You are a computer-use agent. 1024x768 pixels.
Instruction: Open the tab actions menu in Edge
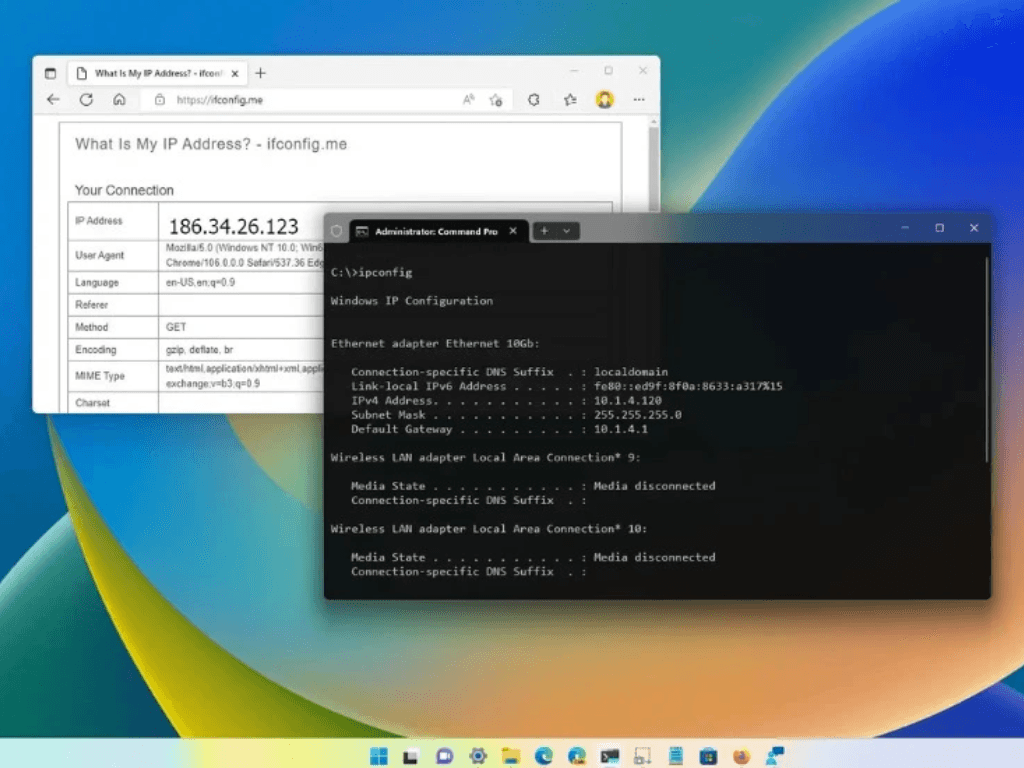coord(51,73)
